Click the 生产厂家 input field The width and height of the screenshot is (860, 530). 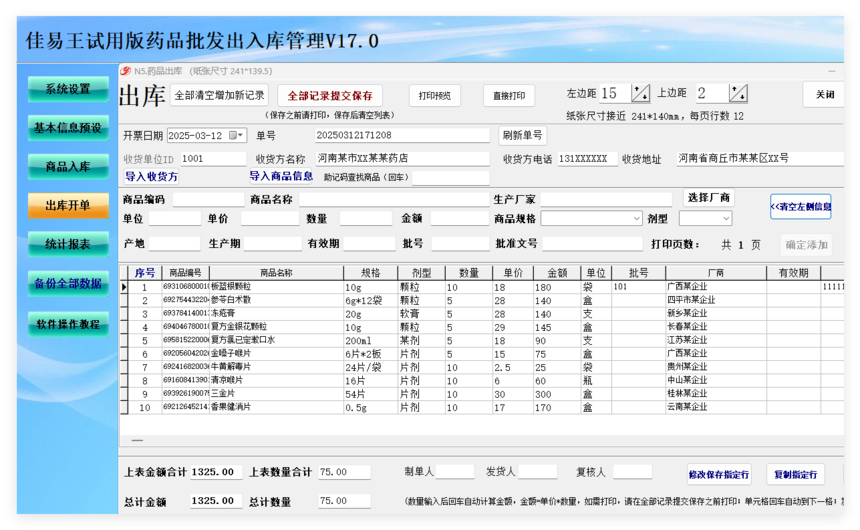click(606, 200)
